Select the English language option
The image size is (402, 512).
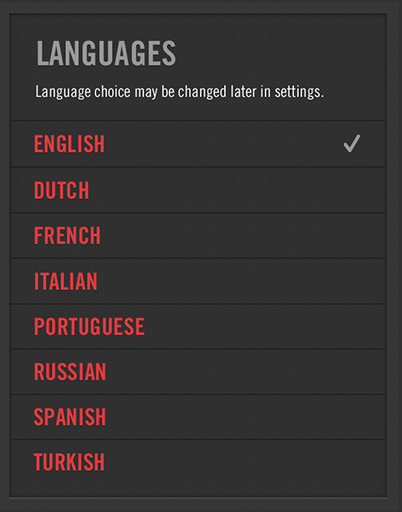[x=198, y=144]
